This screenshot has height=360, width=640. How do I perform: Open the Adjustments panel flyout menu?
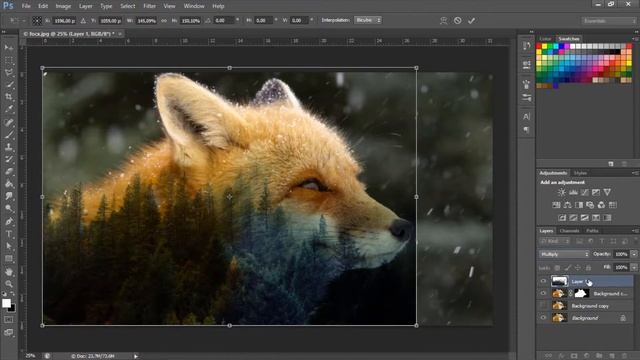coord(635,173)
